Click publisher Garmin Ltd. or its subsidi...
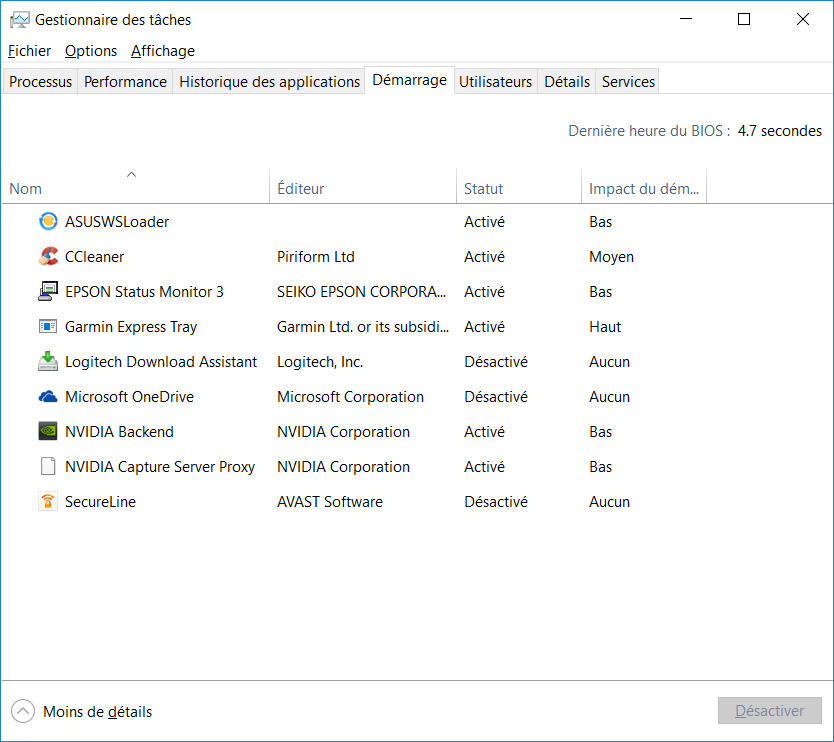The image size is (834, 742). tap(363, 327)
